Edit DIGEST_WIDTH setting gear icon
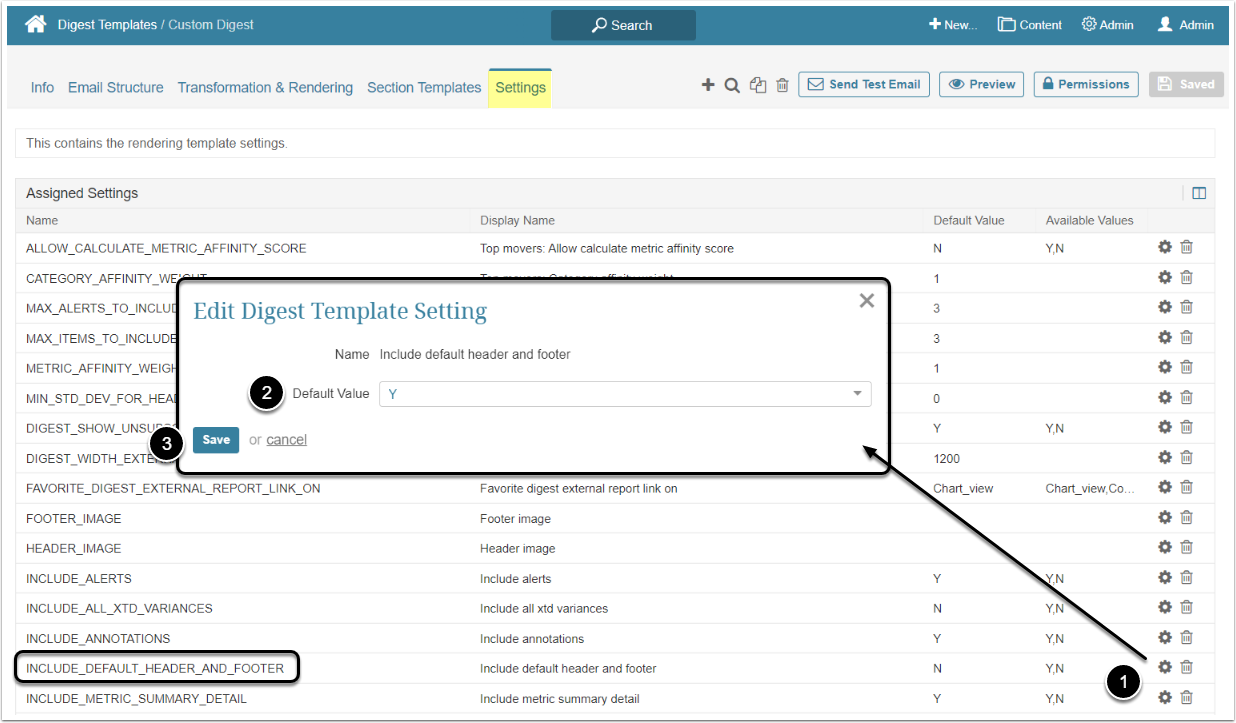Viewport: 1236px width, 723px height. [x=1165, y=457]
